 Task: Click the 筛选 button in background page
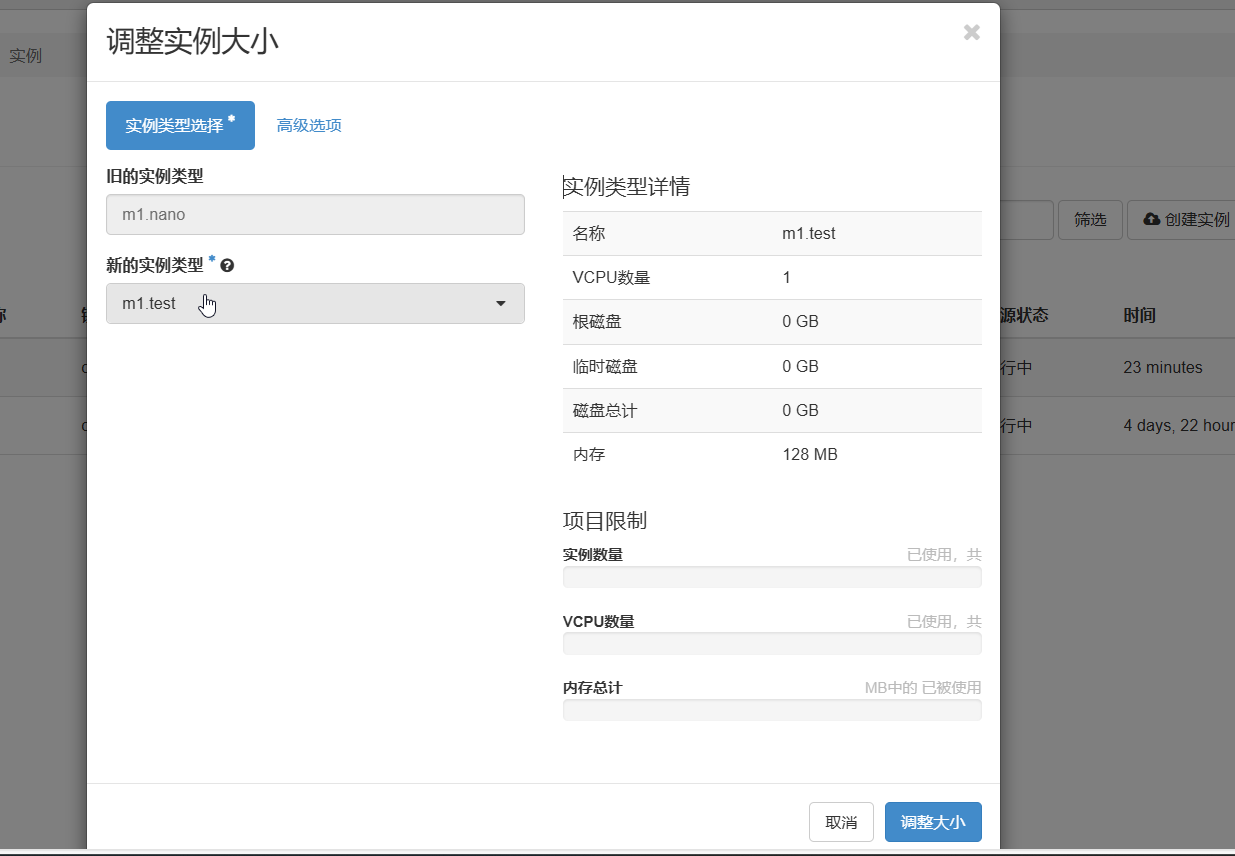(x=1090, y=220)
